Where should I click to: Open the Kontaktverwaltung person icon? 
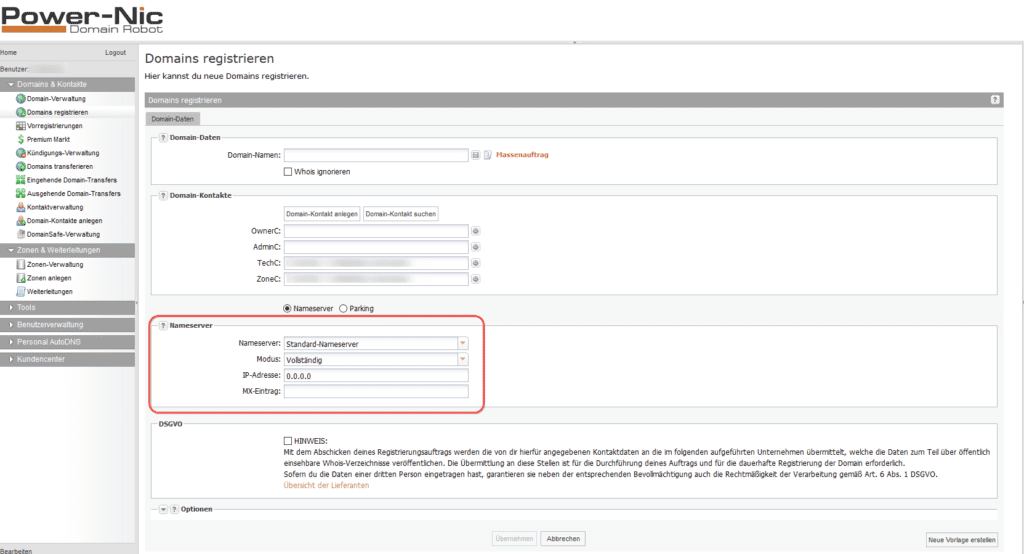(21, 207)
